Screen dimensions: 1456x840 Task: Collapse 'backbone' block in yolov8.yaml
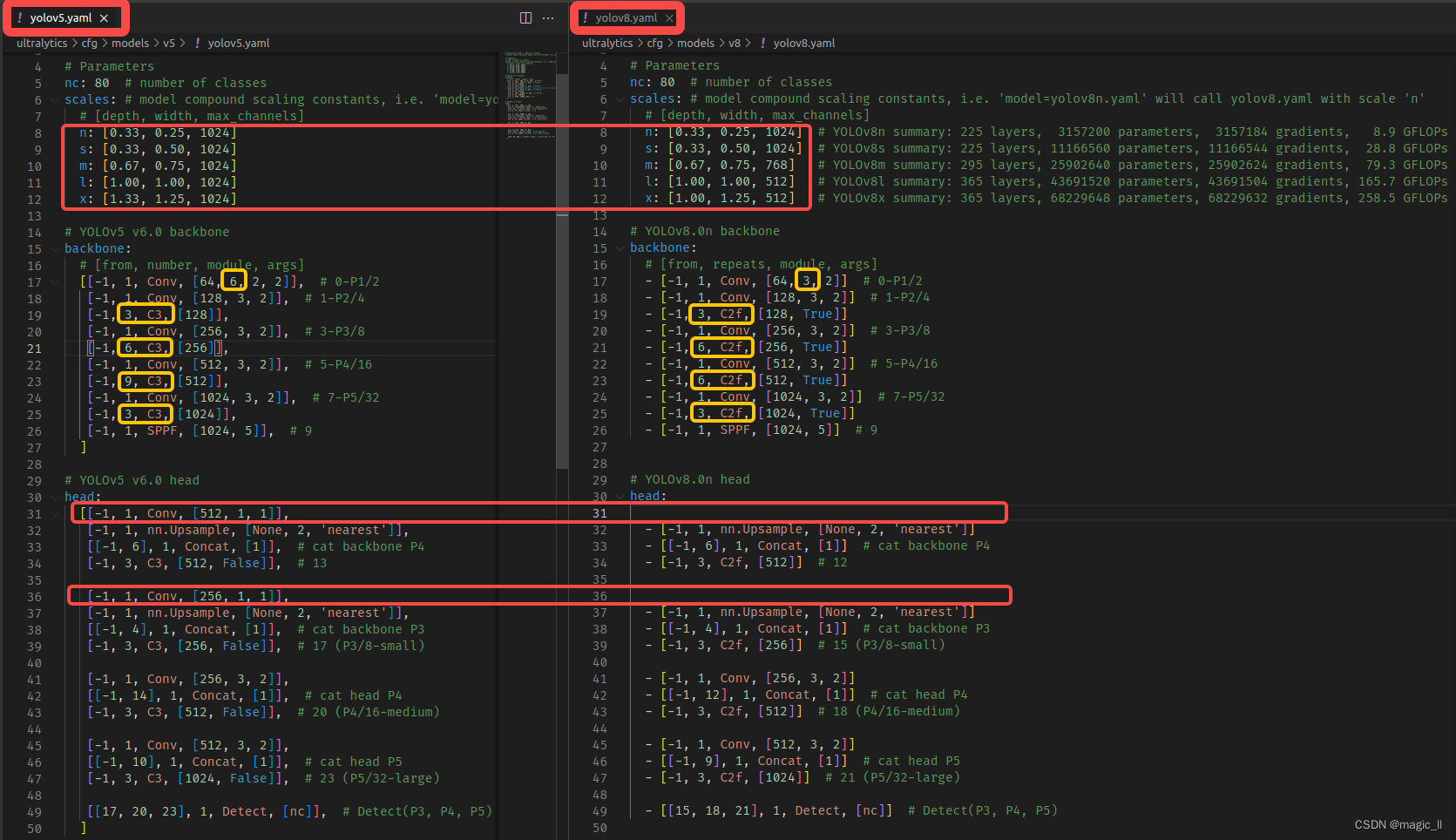[620, 247]
